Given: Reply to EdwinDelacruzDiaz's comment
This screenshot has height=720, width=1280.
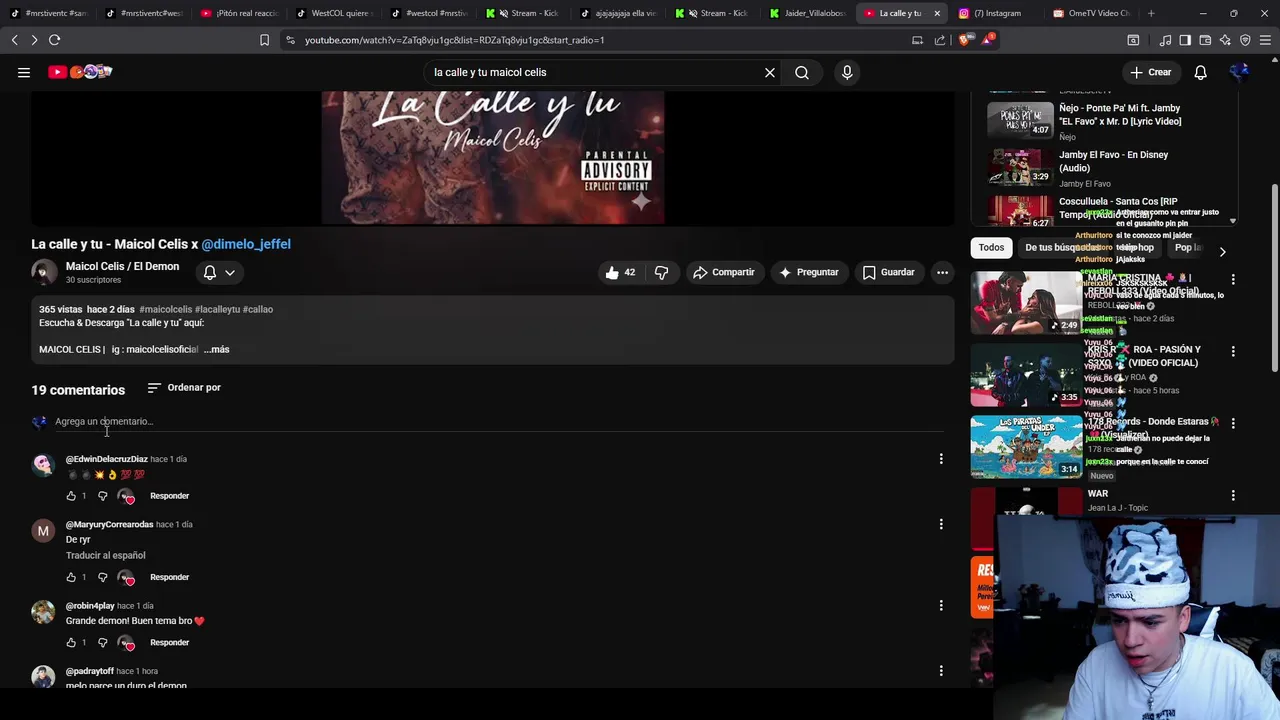Looking at the screenshot, I should pos(169,496).
